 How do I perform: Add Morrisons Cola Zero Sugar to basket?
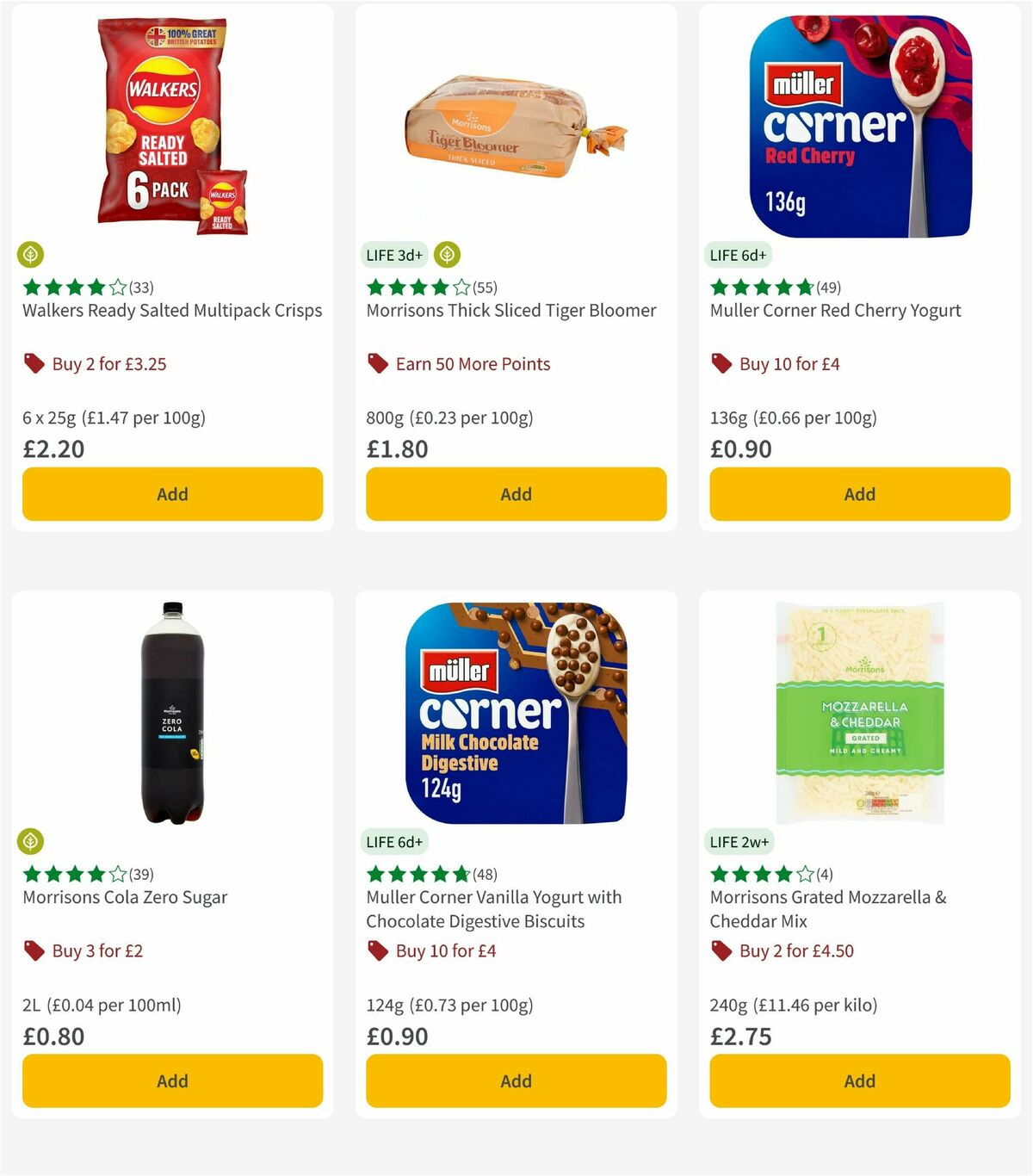pyautogui.click(x=172, y=1080)
